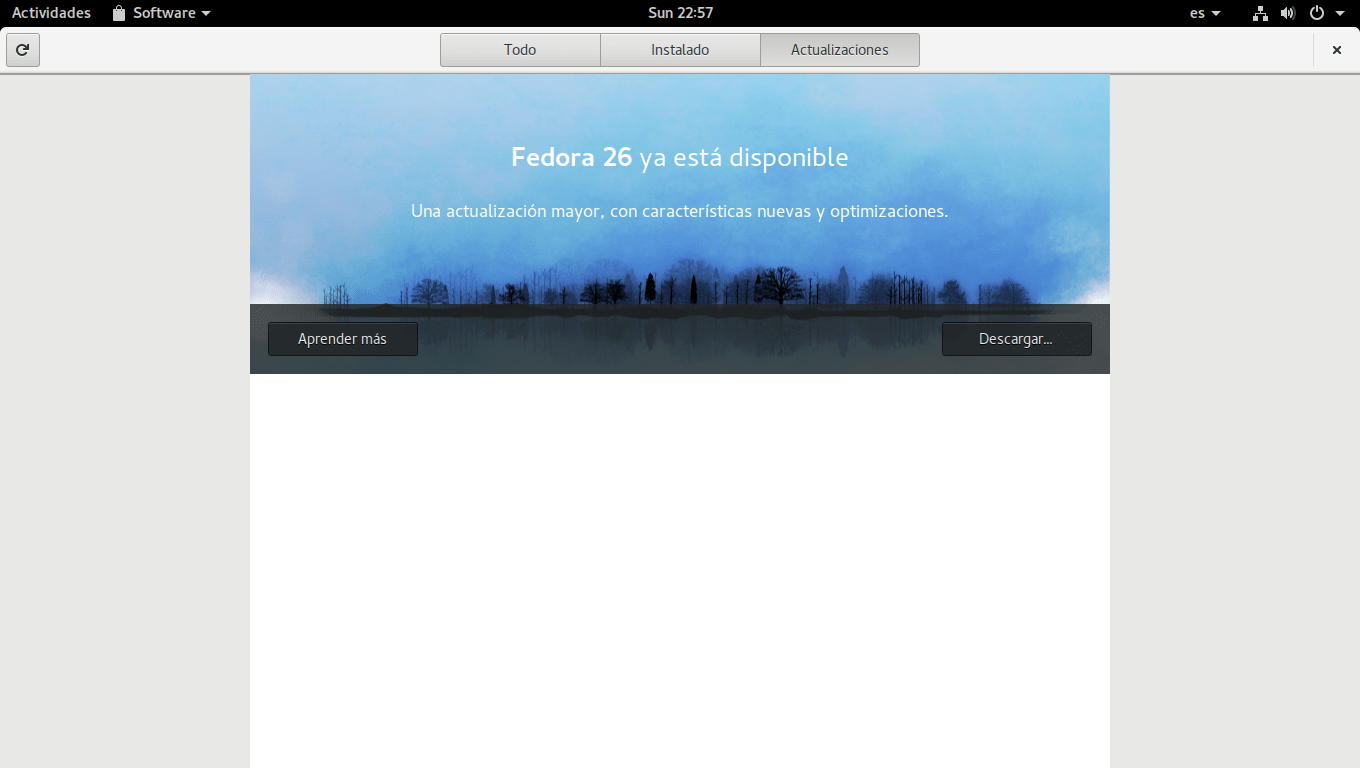This screenshot has height=768, width=1360.
Task: Click the 'Una actualización mayor' description text
Action: (680, 212)
